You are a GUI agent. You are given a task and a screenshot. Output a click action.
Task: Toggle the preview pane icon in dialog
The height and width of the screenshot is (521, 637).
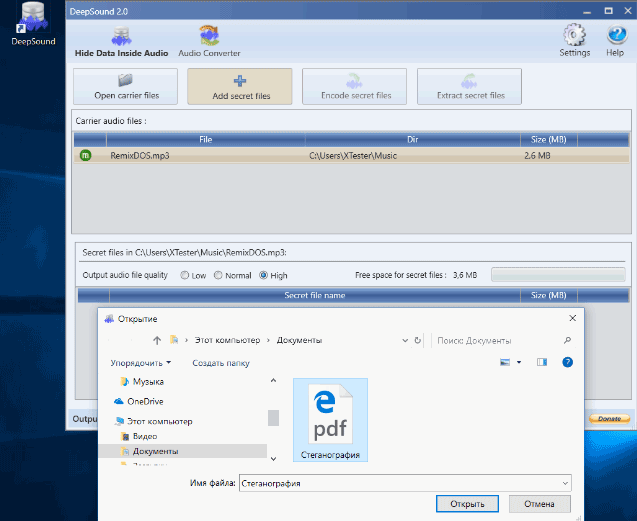click(542, 362)
